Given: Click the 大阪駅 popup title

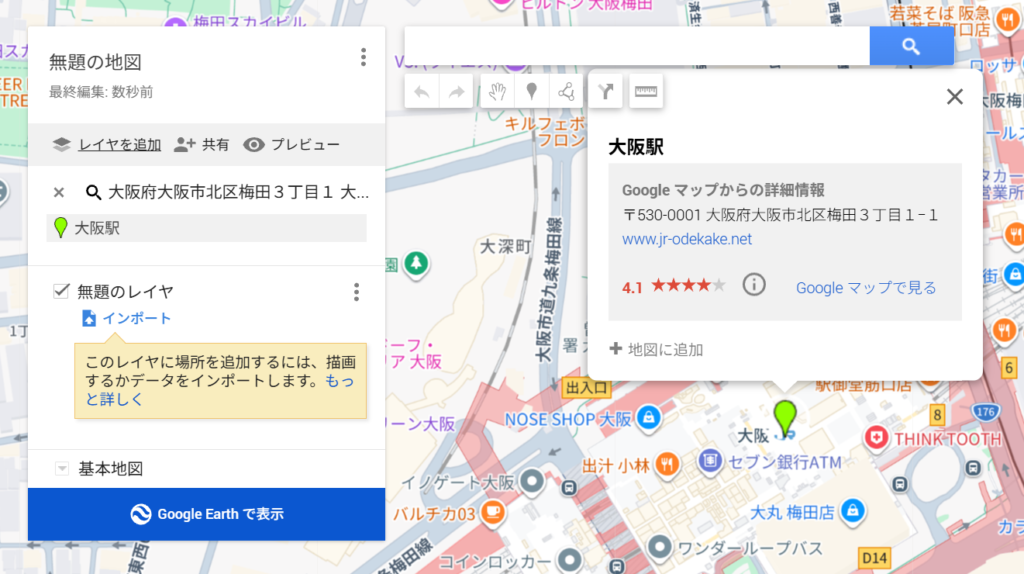Looking at the screenshot, I should [x=635, y=147].
